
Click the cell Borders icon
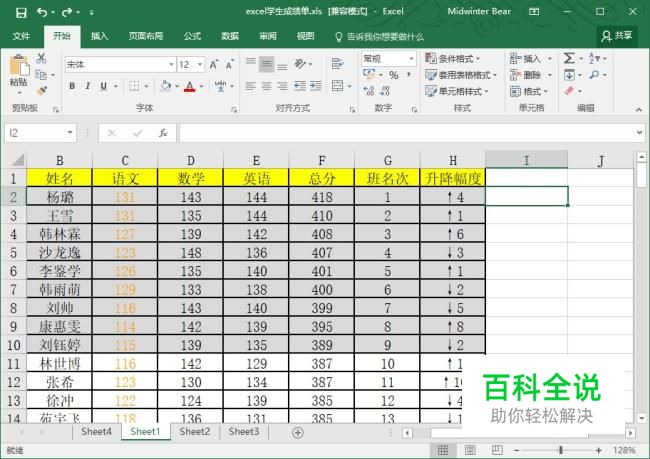[x=134, y=86]
